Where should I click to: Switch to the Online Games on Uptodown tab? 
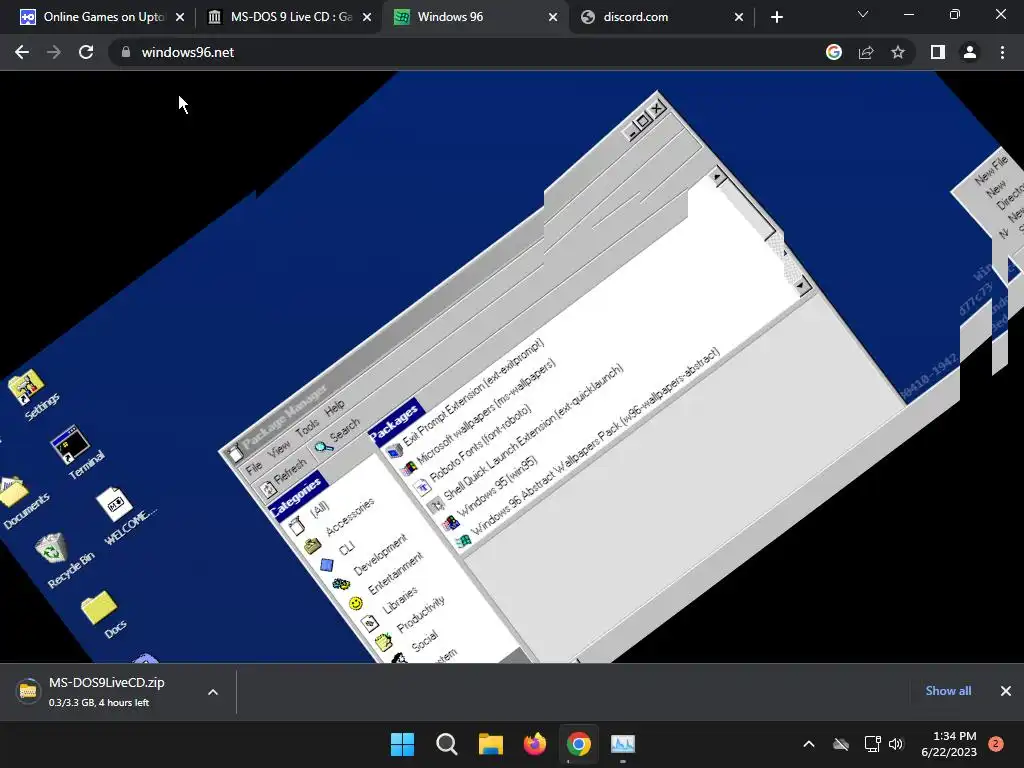(103, 17)
